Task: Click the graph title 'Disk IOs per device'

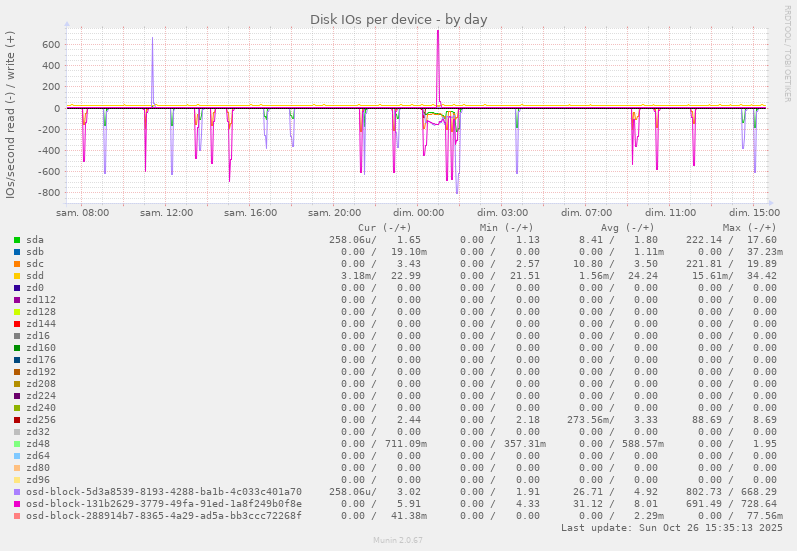Action: (398, 19)
